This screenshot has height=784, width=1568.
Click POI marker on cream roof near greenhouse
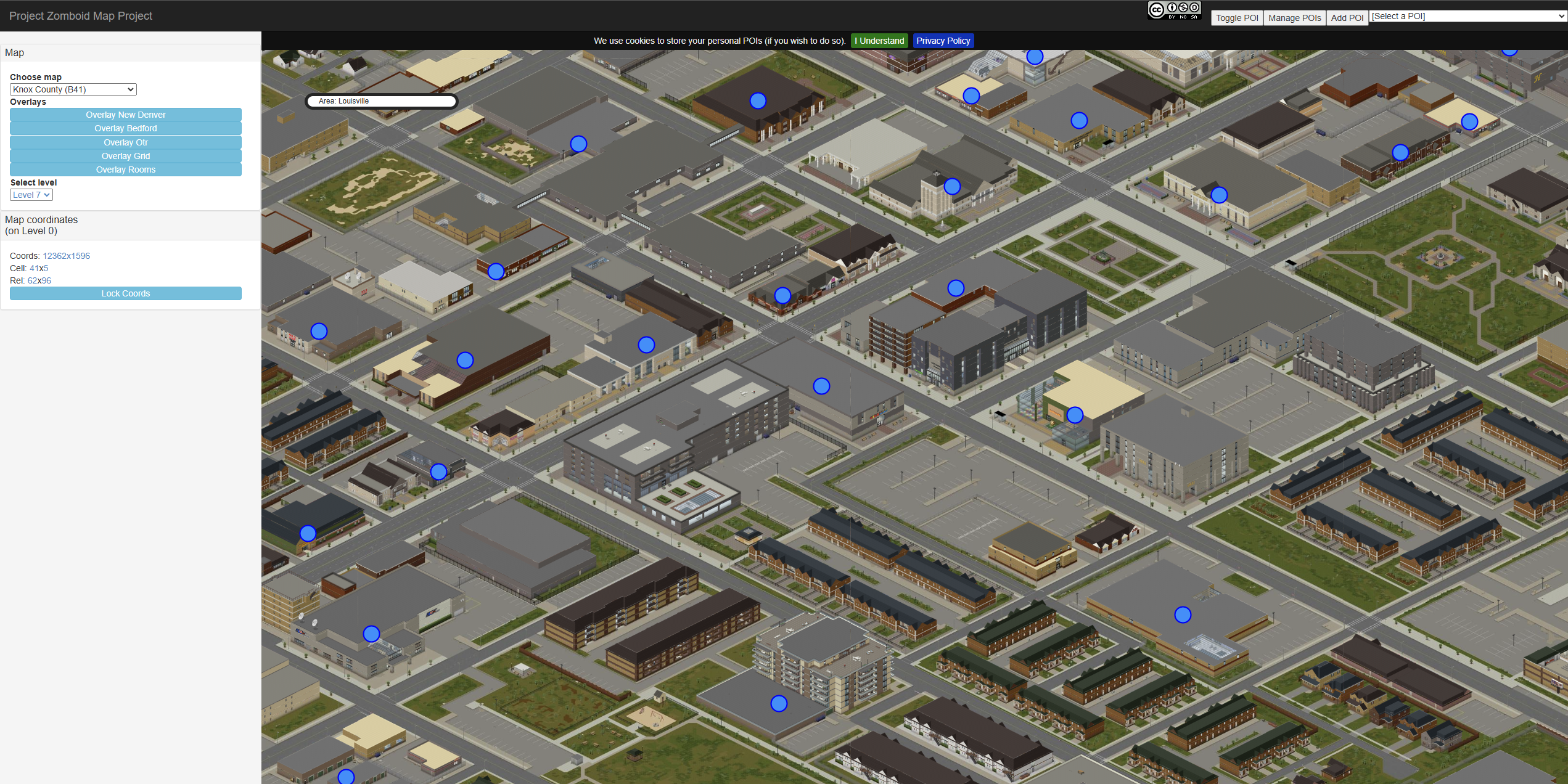(x=971, y=96)
